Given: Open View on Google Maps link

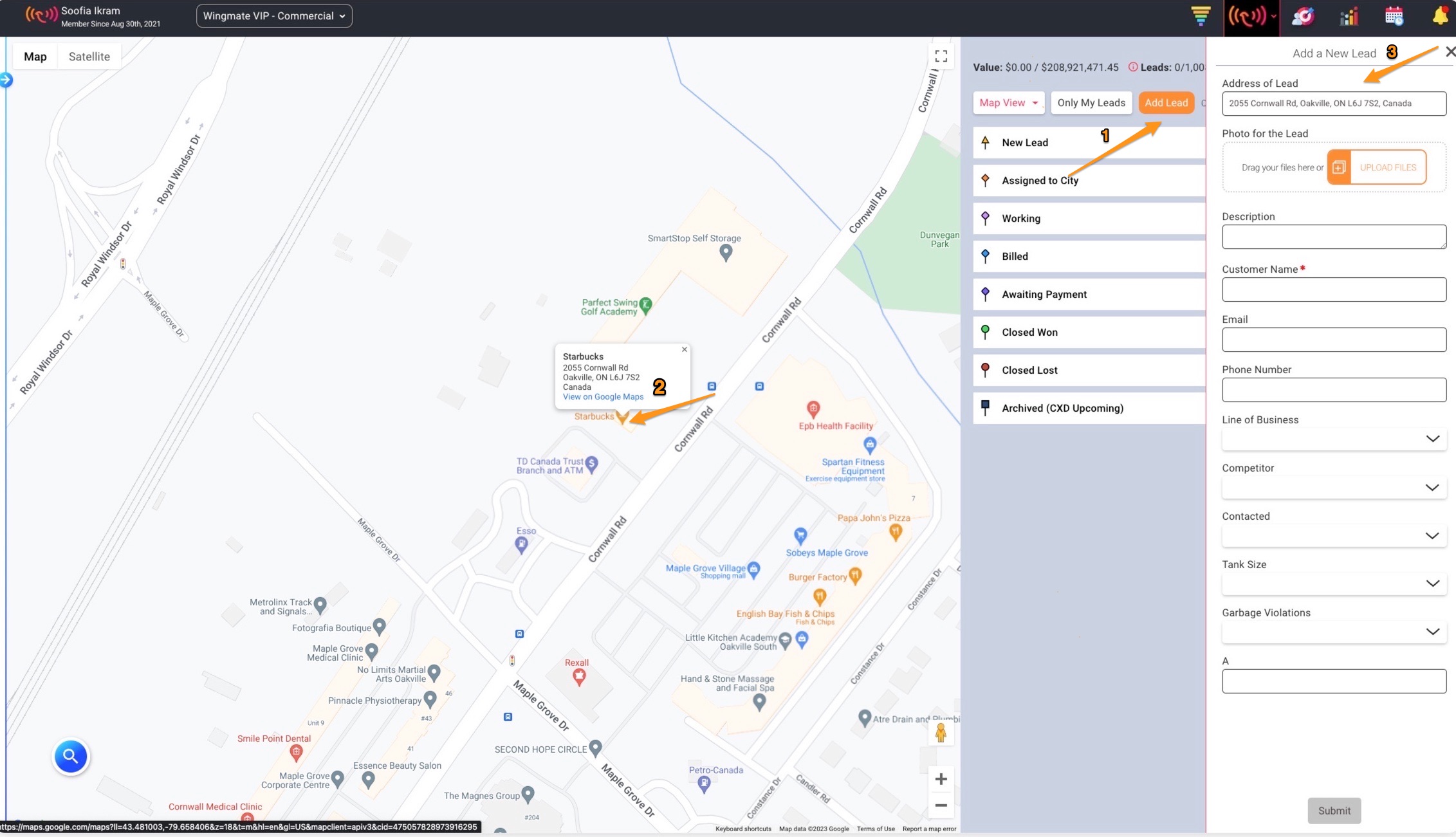Looking at the screenshot, I should 603,397.
